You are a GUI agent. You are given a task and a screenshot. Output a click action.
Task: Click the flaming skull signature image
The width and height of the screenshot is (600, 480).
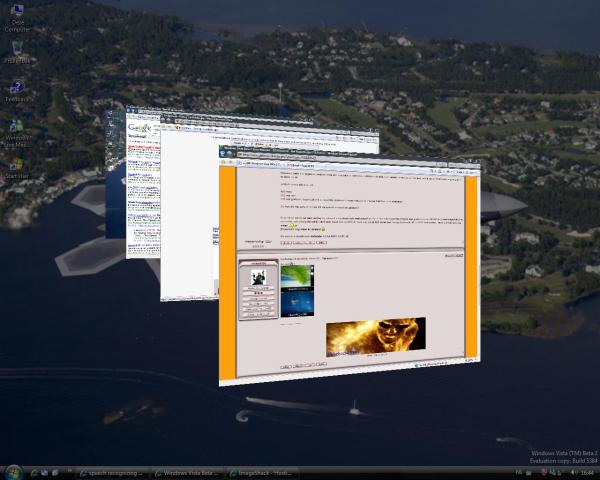pyautogui.click(x=375, y=336)
